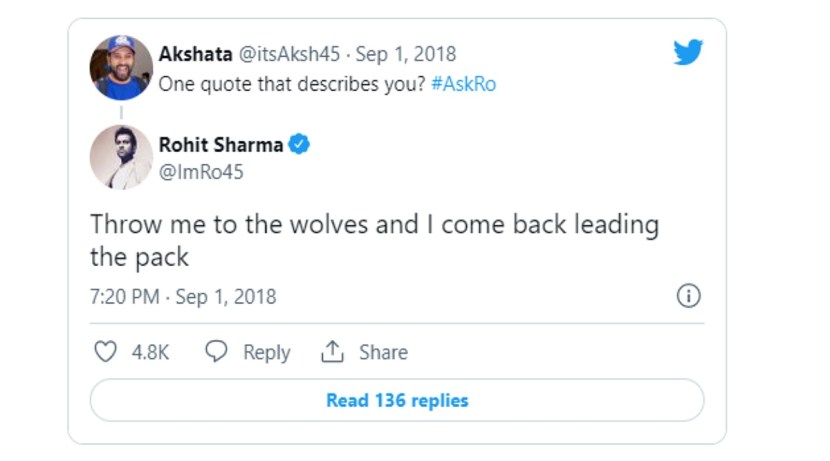Like the tweet with heart icon
830x461 pixels.
pyautogui.click(x=105, y=351)
